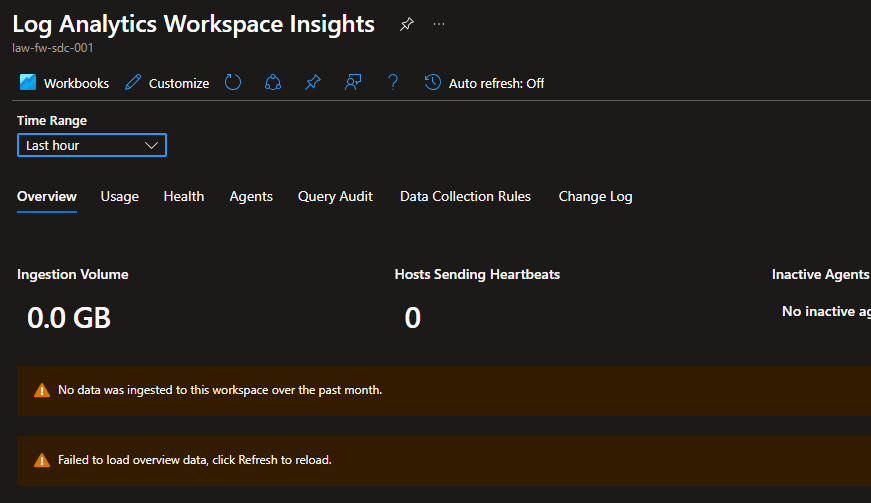Image resolution: width=871 pixels, height=503 pixels.
Task: Click the Workbooks label in toolbar
Action: [x=76, y=83]
